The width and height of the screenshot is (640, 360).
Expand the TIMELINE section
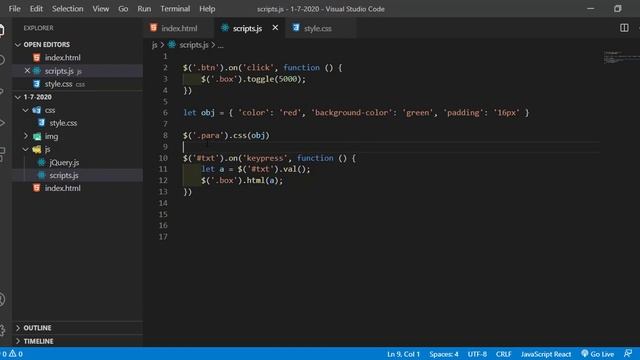coord(78,341)
